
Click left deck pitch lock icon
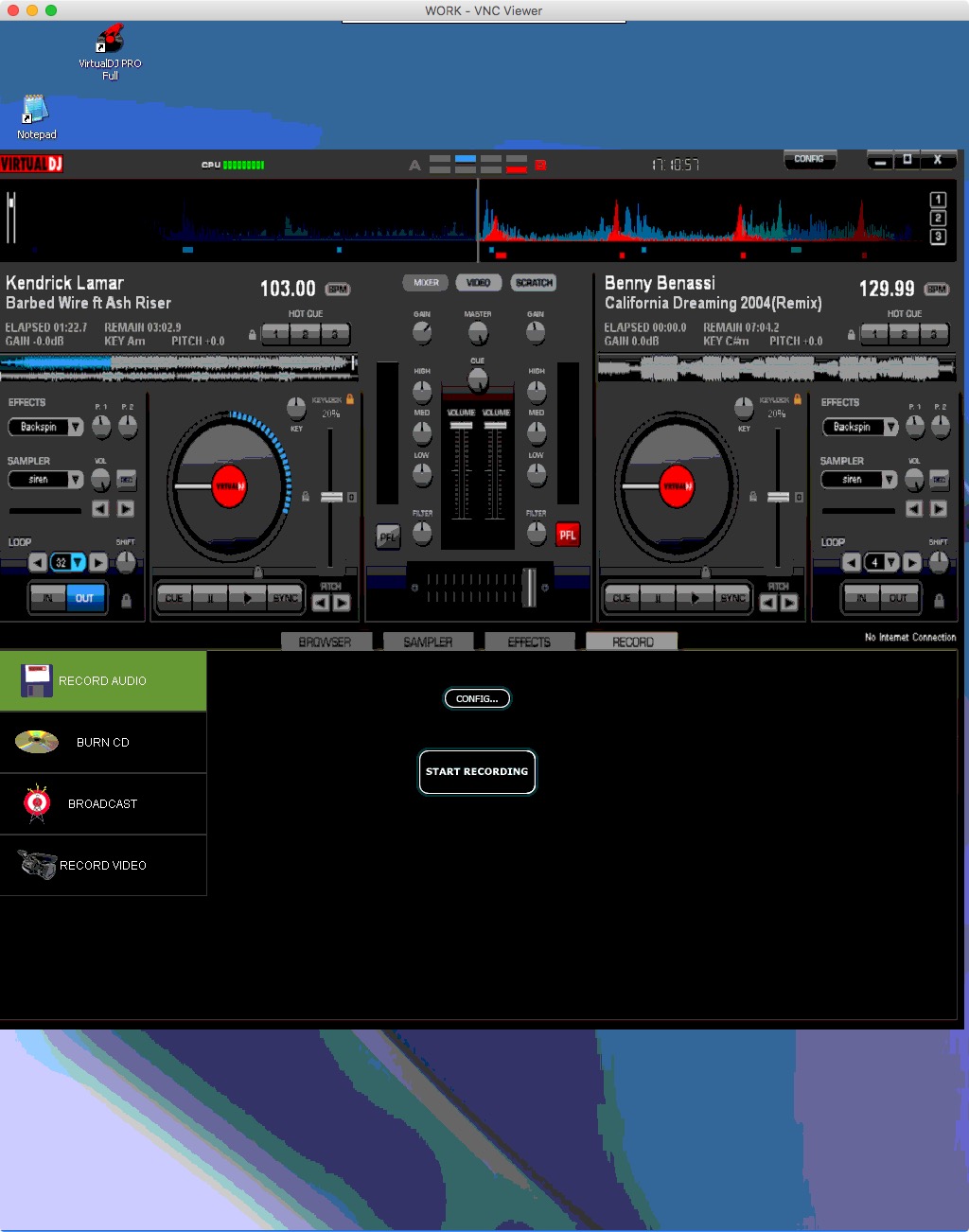[306, 496]
